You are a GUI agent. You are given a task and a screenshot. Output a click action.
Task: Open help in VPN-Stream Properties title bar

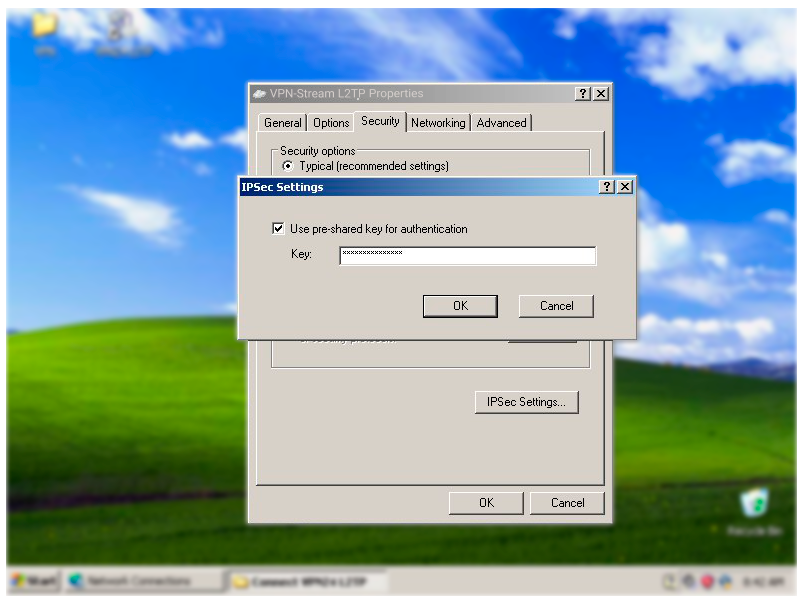click(583, 94)
